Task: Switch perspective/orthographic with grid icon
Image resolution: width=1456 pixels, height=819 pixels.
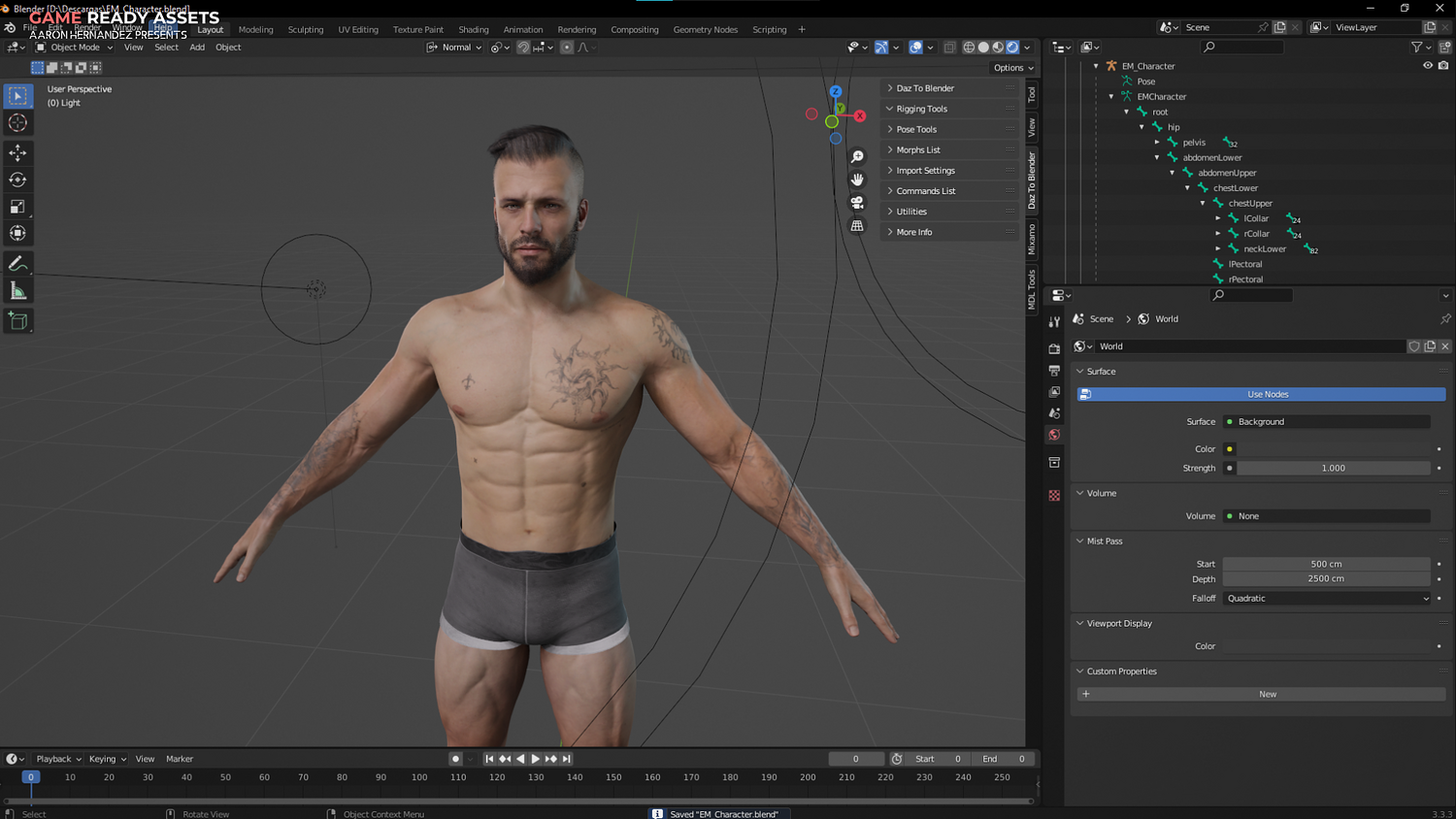Action: click(857, 226)
